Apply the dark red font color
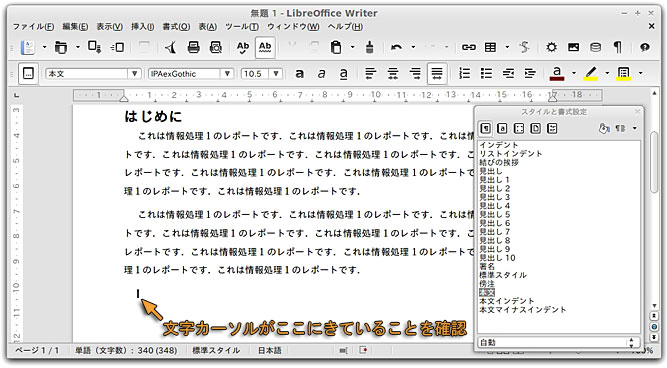This screenshot has width=667, height=368. pos(557,74)
